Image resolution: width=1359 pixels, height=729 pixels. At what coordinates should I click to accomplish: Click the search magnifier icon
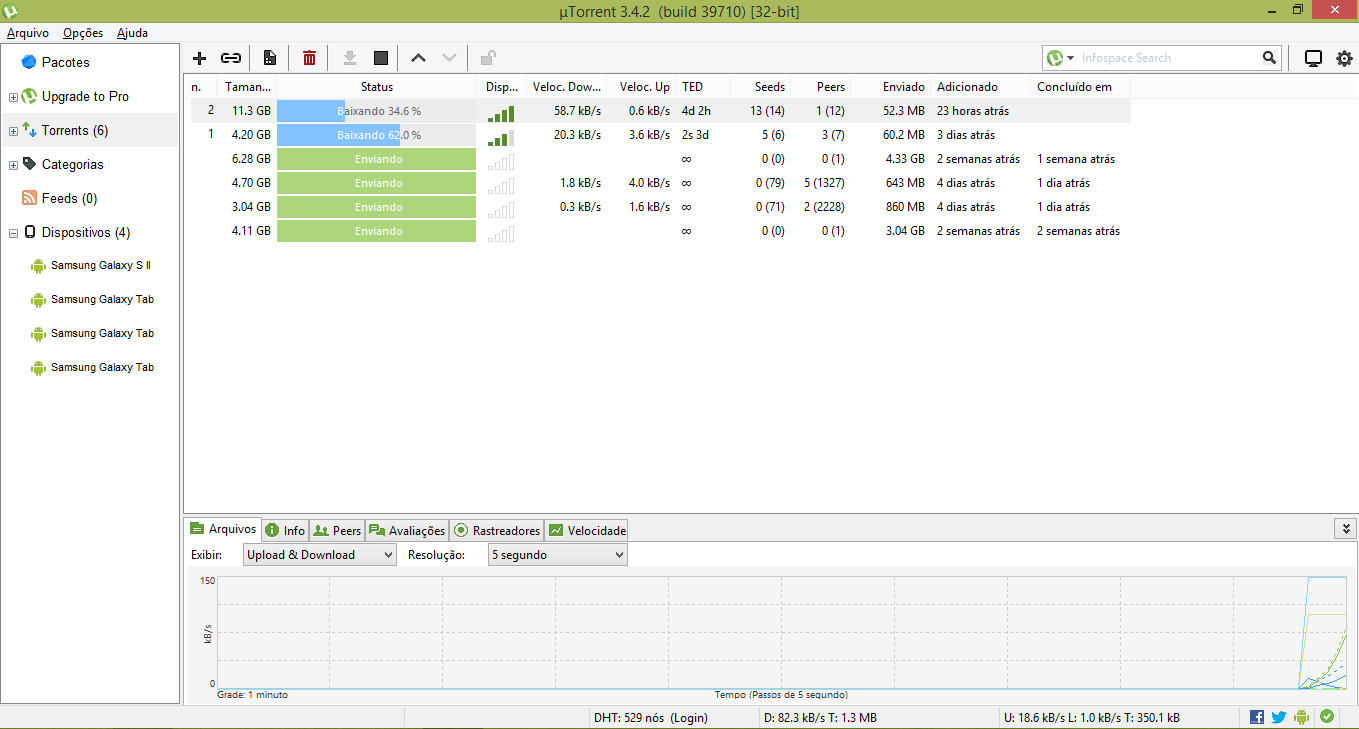pyautogui.click(x=1269, y=58)
